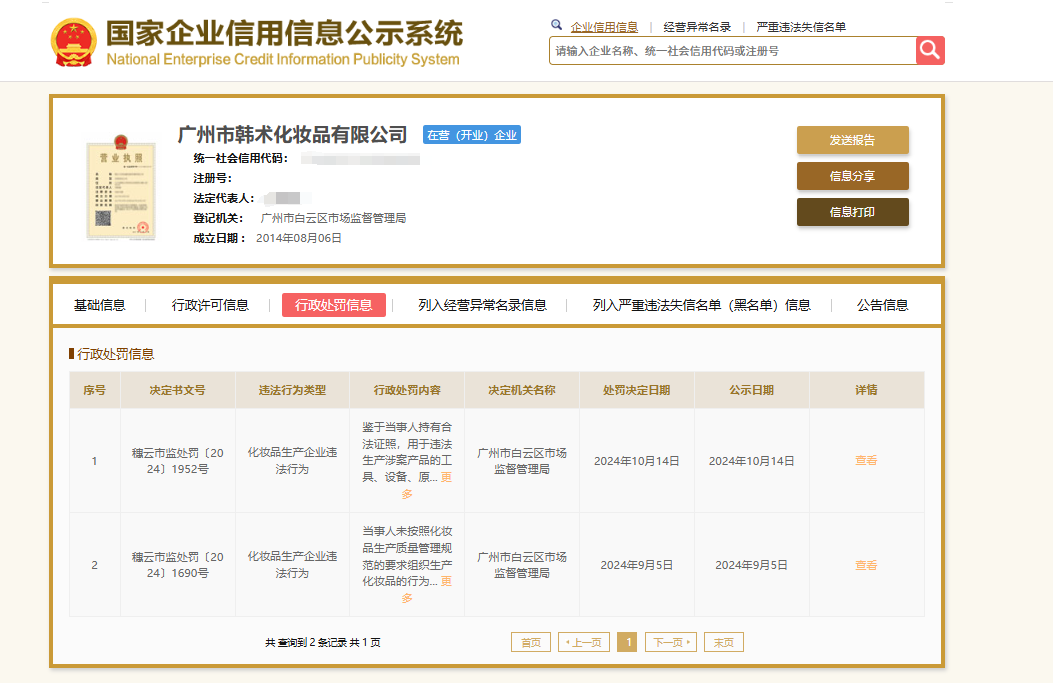Click the 信息打印 button

coord(852,212)
